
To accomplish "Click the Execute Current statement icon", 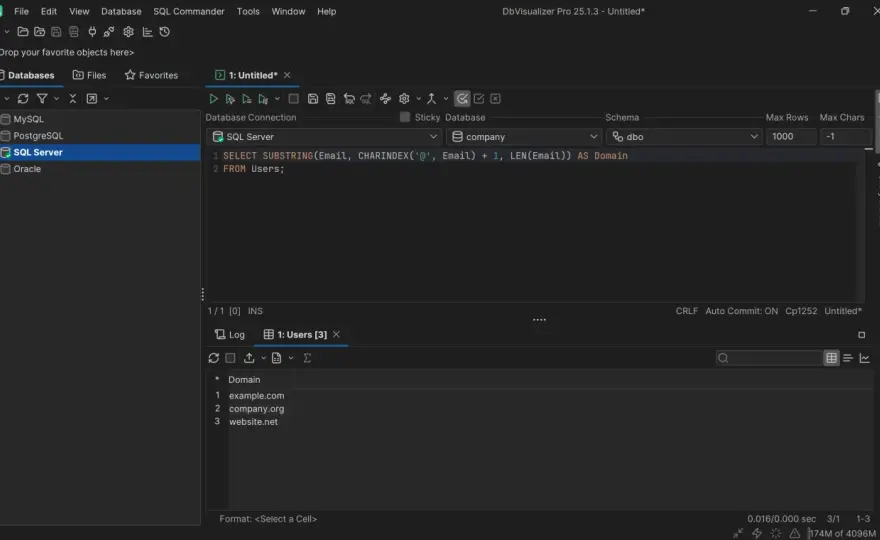I will coord(230,99).
